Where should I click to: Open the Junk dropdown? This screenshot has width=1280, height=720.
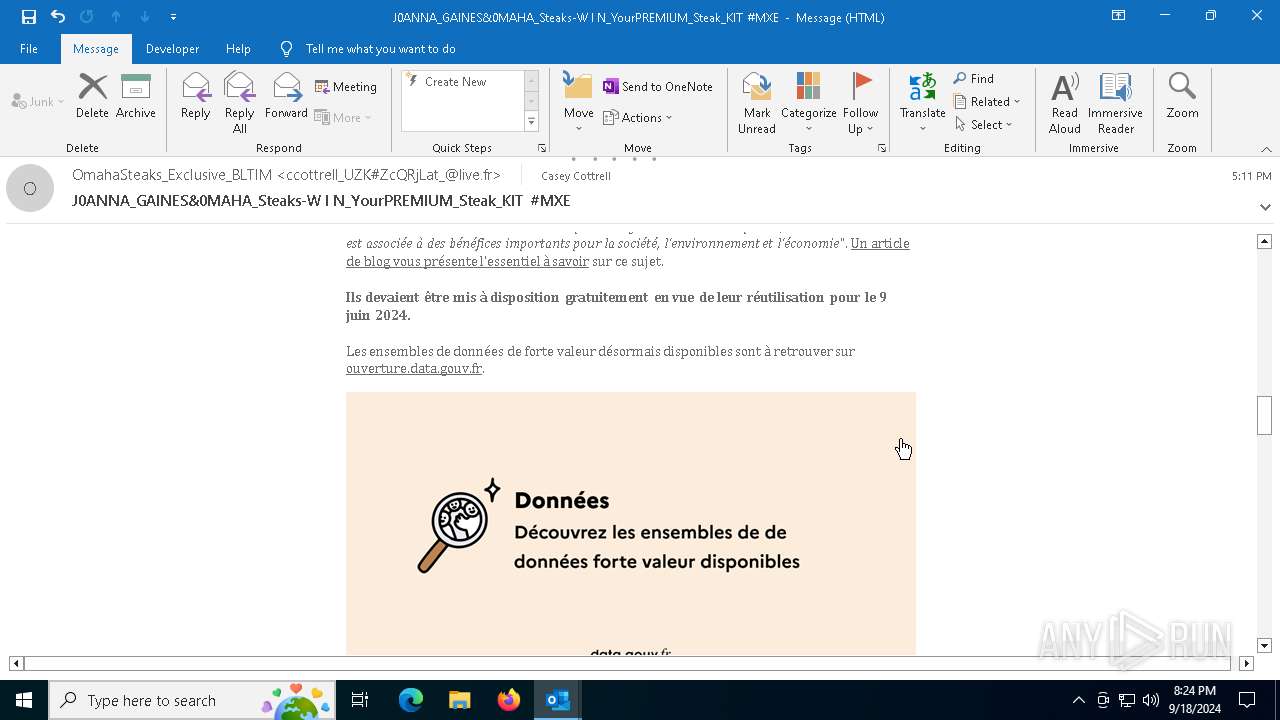pyautogui.click(x=37, y=101)
